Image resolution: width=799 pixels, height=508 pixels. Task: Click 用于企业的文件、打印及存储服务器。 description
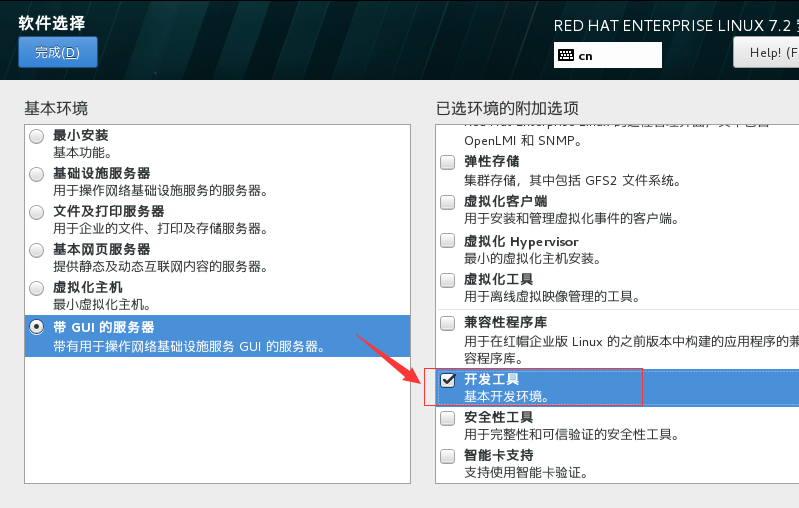click(x=161, y=228)
